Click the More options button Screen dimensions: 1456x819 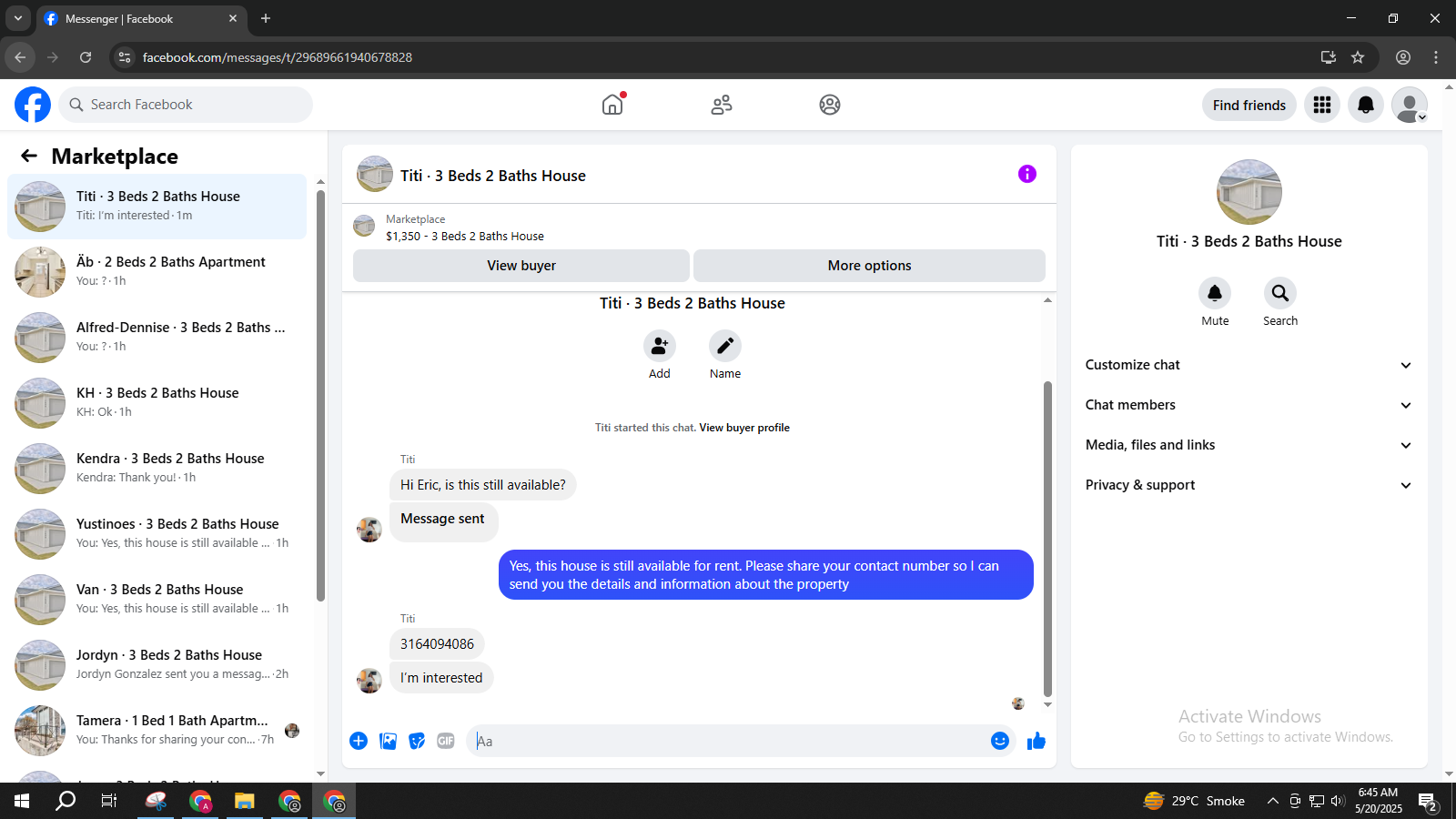click(x=869, y=266)
